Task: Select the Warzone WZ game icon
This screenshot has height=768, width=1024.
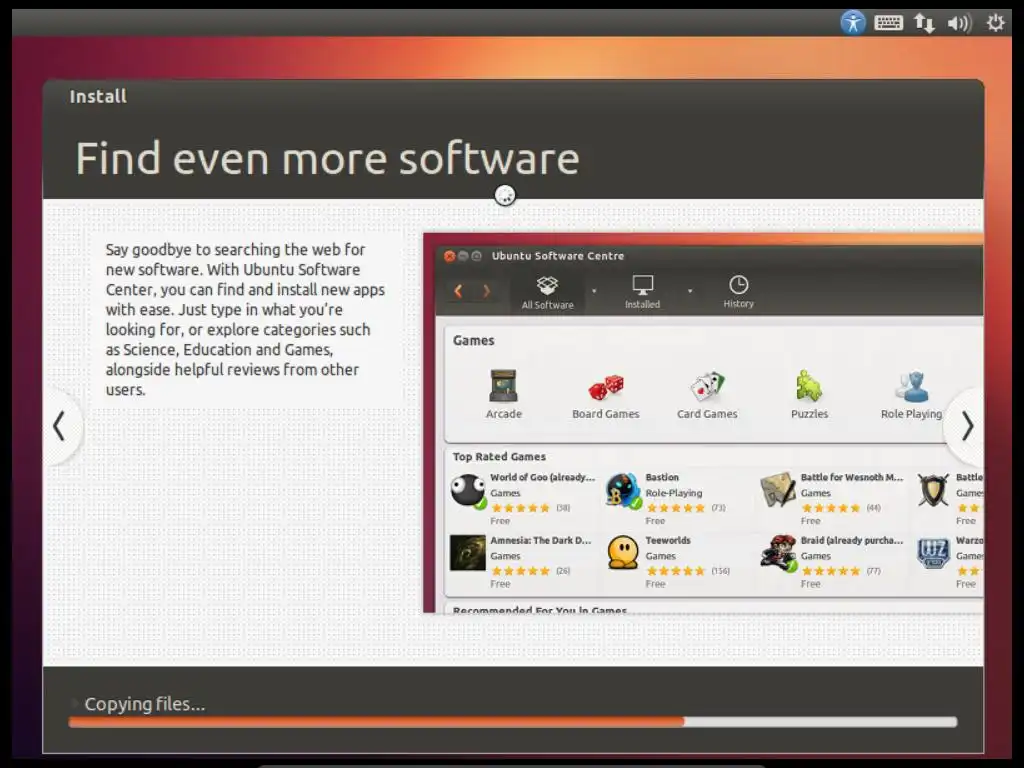Action: (x=933, y=553)
